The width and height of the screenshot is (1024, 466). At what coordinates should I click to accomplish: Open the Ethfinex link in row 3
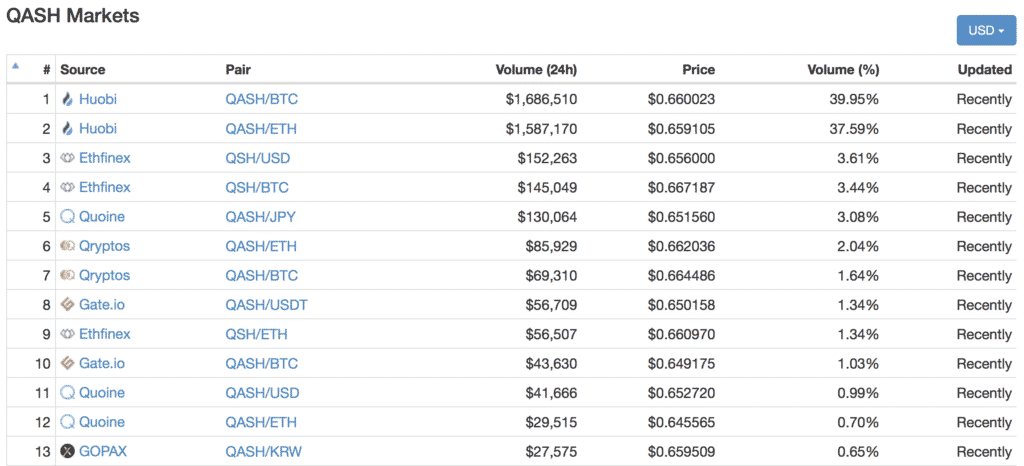(x=104, y=159)
